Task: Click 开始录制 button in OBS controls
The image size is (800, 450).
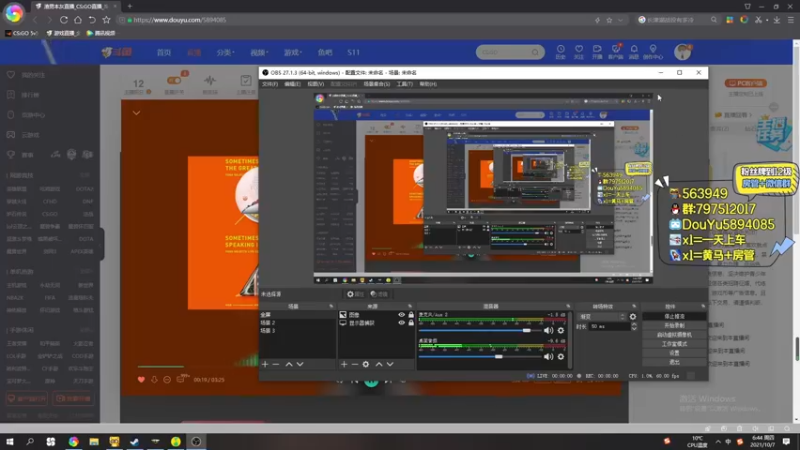Action: (674, 326)
